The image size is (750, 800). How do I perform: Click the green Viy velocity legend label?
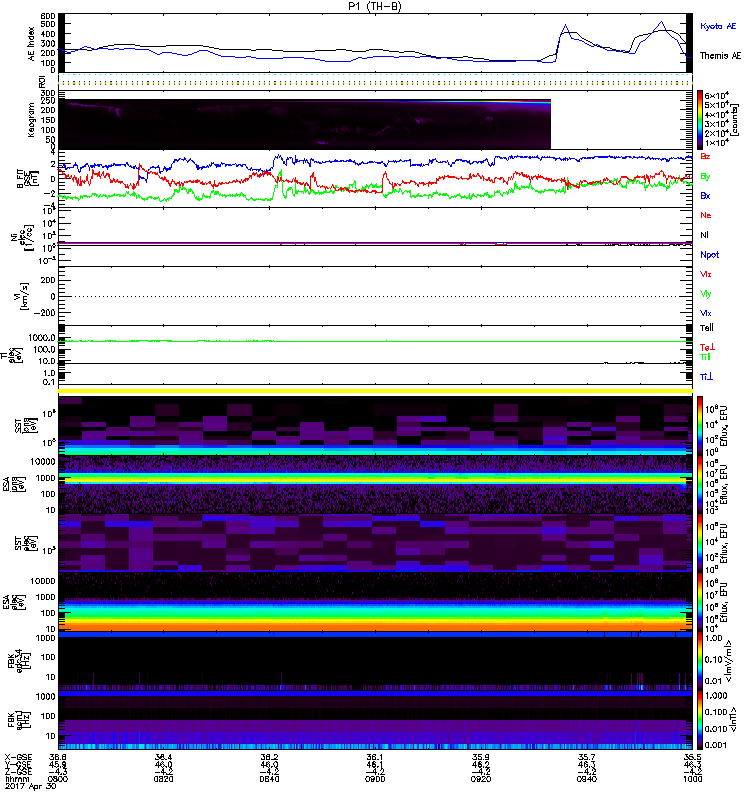coord(706,294)
